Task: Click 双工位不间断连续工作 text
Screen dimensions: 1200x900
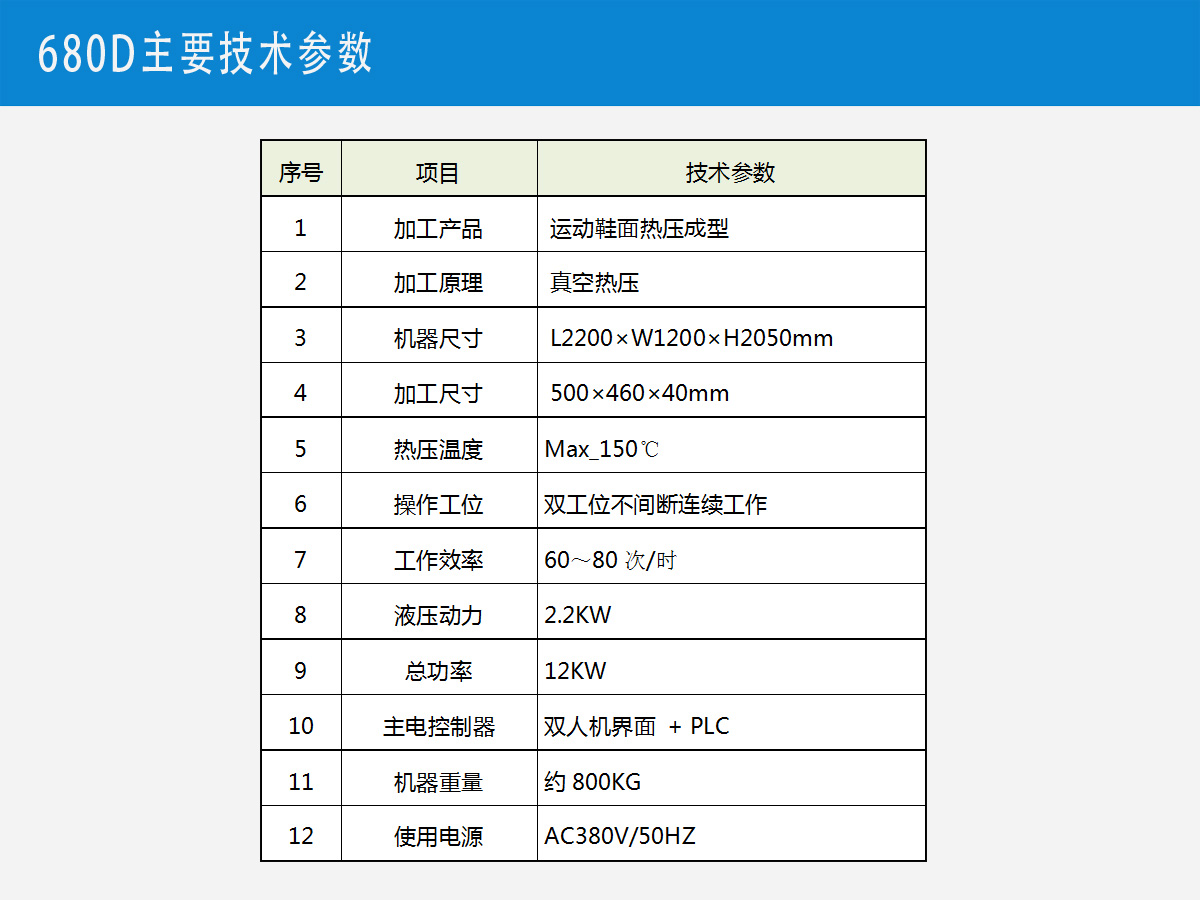Action: point(655,505)
